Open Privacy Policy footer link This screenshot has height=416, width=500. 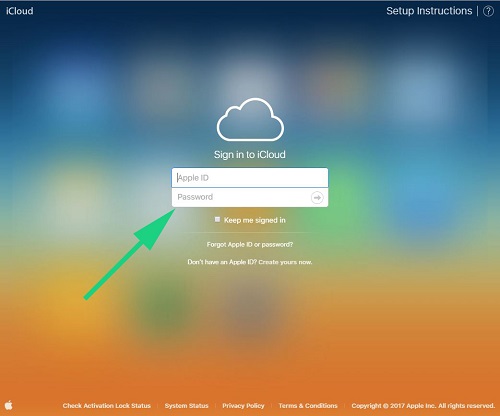(243, 406)
